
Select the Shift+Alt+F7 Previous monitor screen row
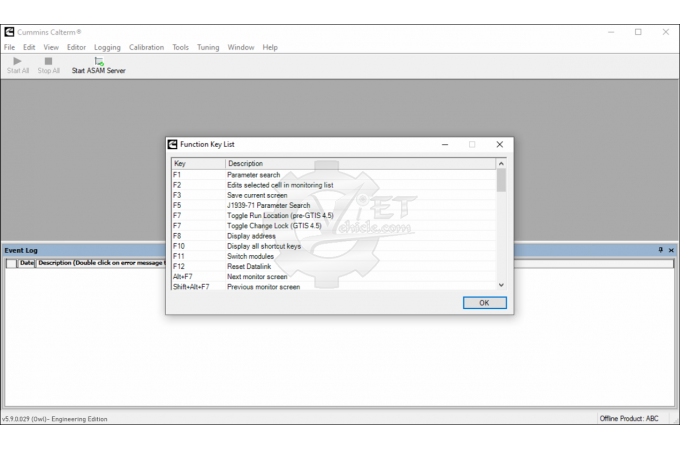click(333, 287)
